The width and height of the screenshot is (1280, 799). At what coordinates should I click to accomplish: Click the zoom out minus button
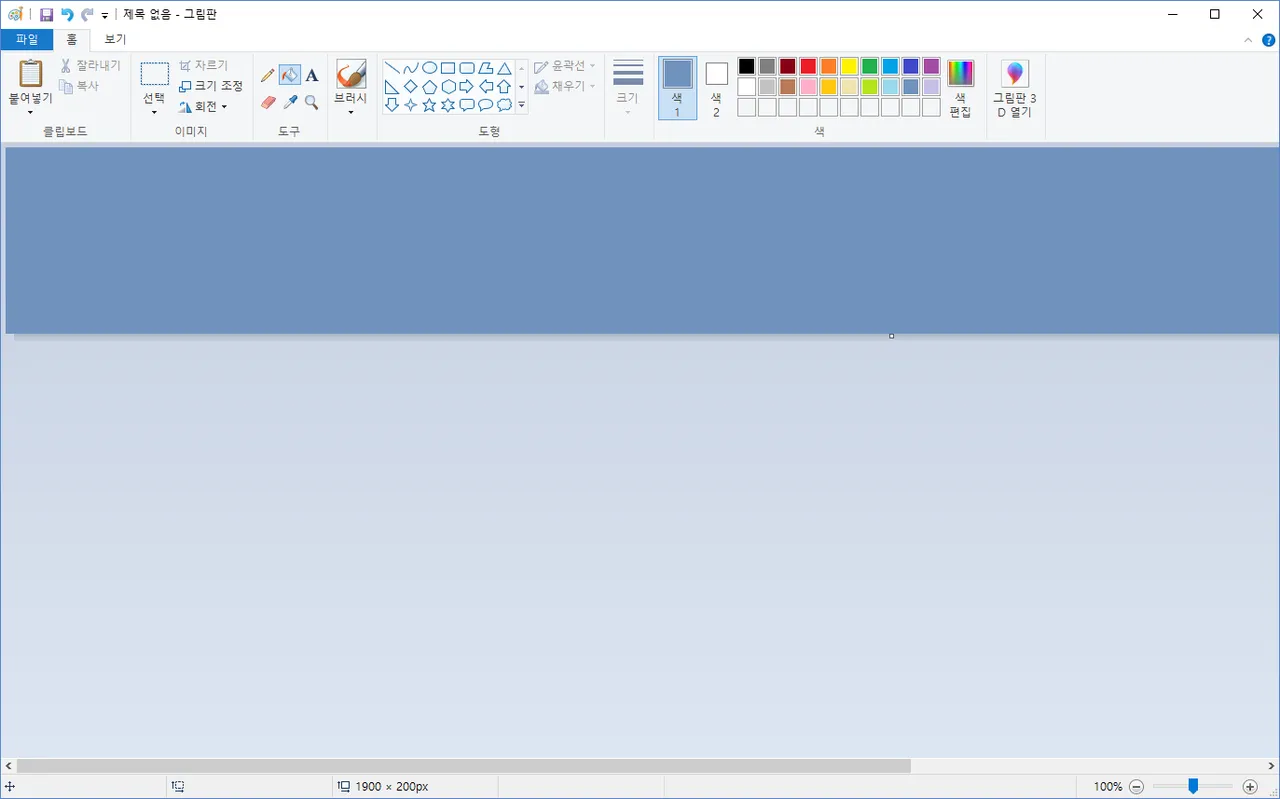tap(1136, 787)
